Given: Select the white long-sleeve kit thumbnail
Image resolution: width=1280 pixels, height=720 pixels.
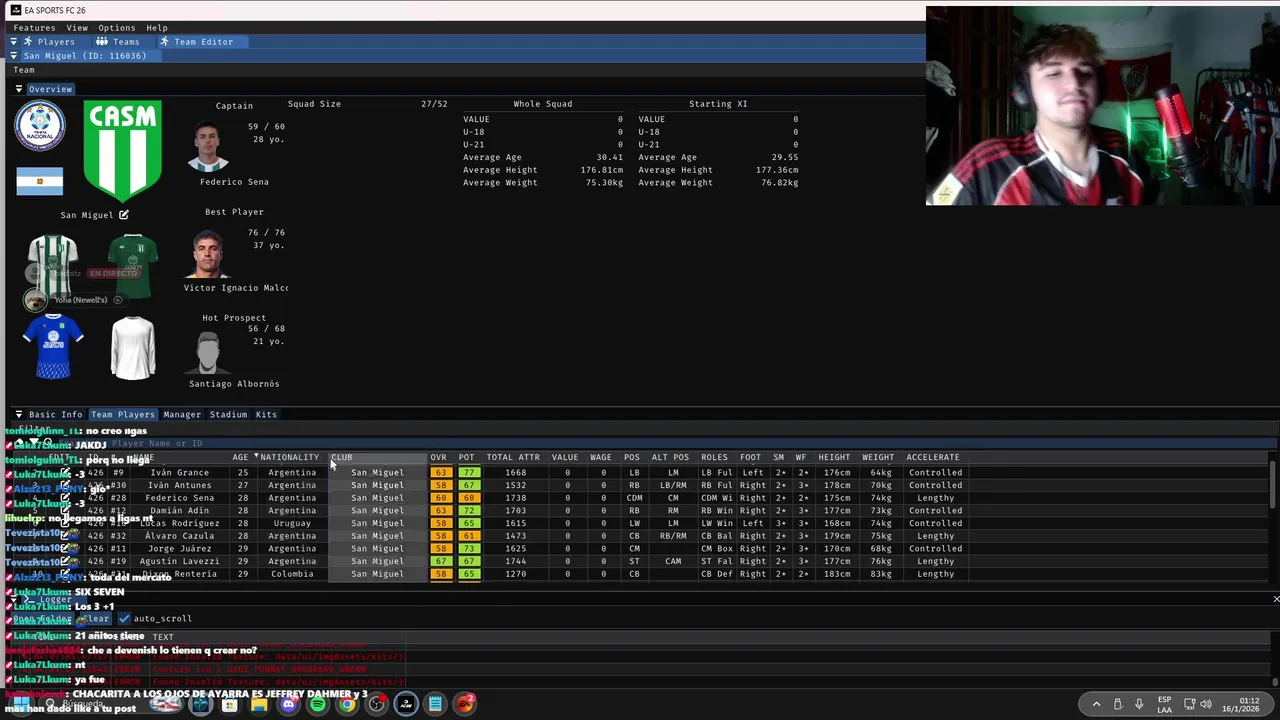Looking at the screenshot, I should pos(133,347).
